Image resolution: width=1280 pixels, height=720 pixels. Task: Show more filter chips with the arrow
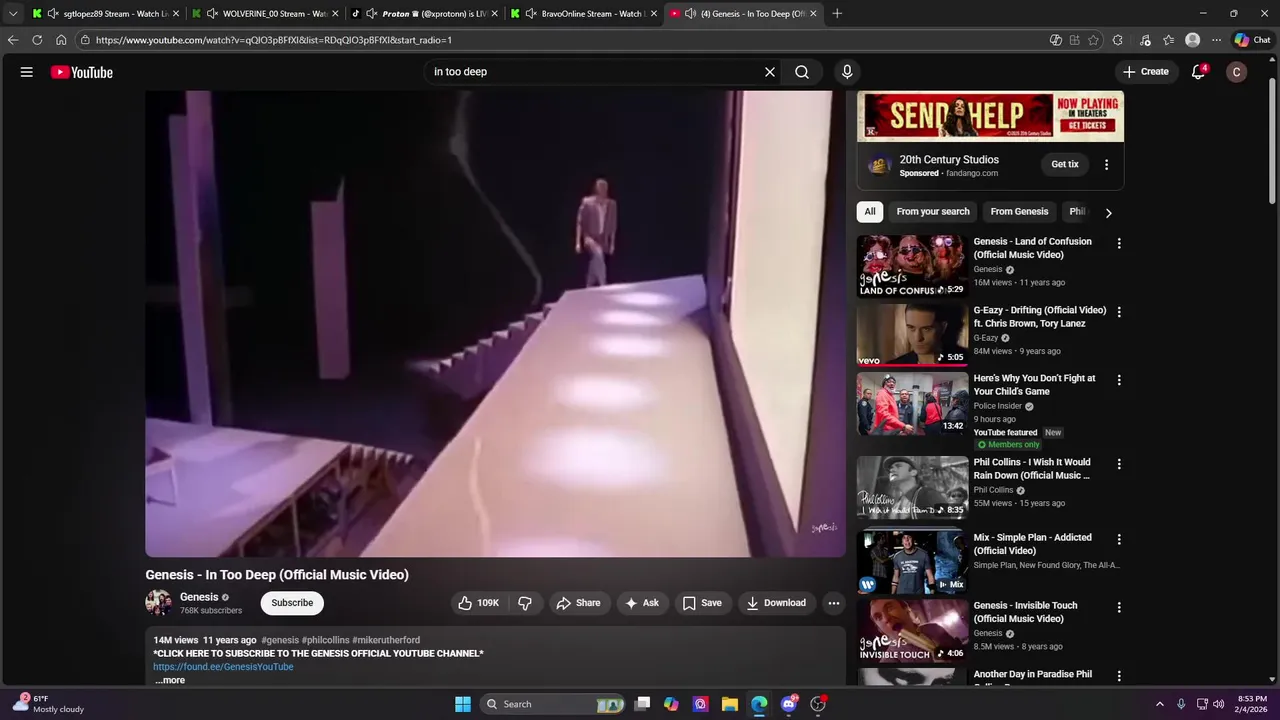(1108, 212)
